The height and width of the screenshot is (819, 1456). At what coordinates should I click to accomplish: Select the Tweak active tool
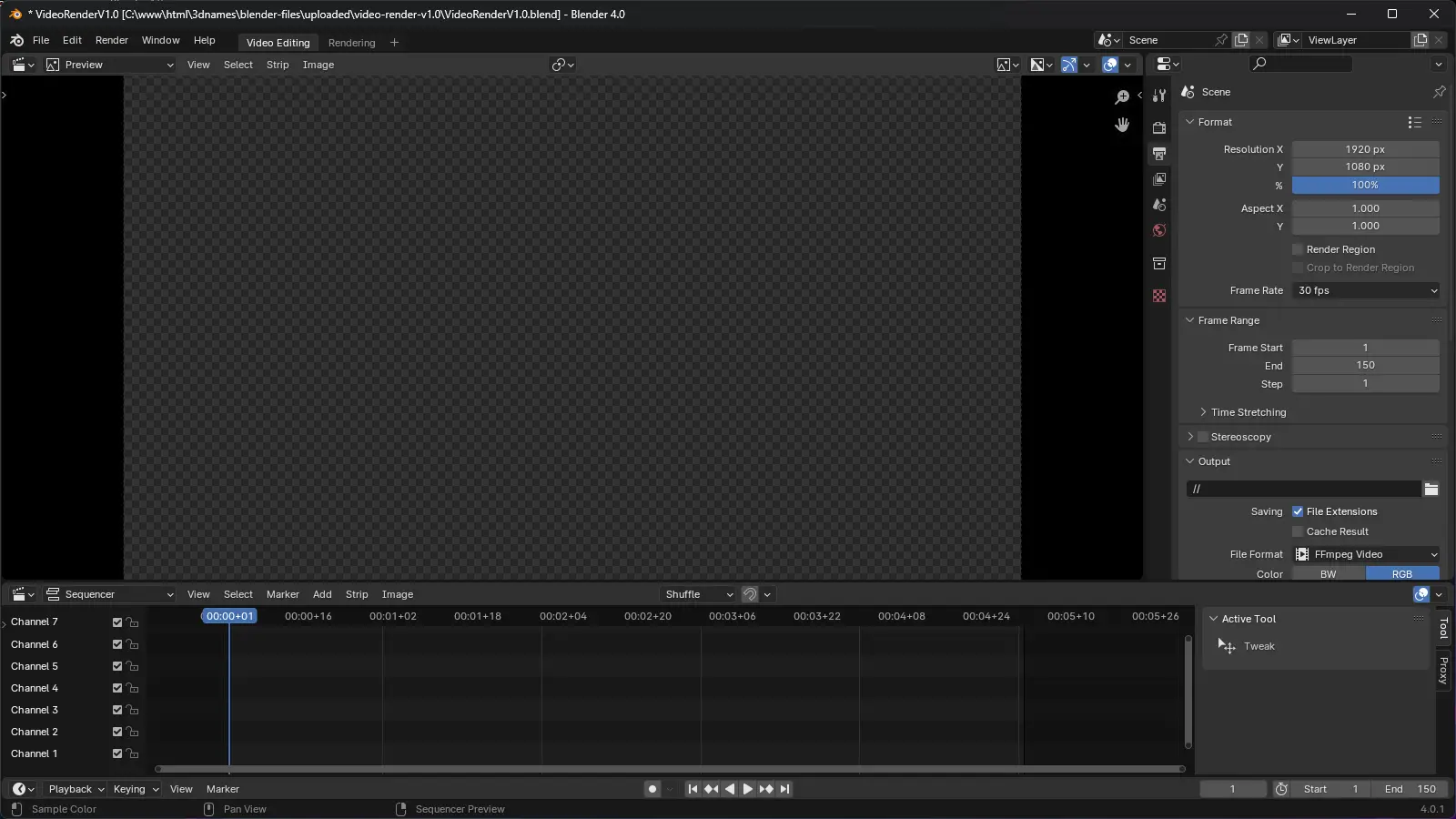[1247, 646]
